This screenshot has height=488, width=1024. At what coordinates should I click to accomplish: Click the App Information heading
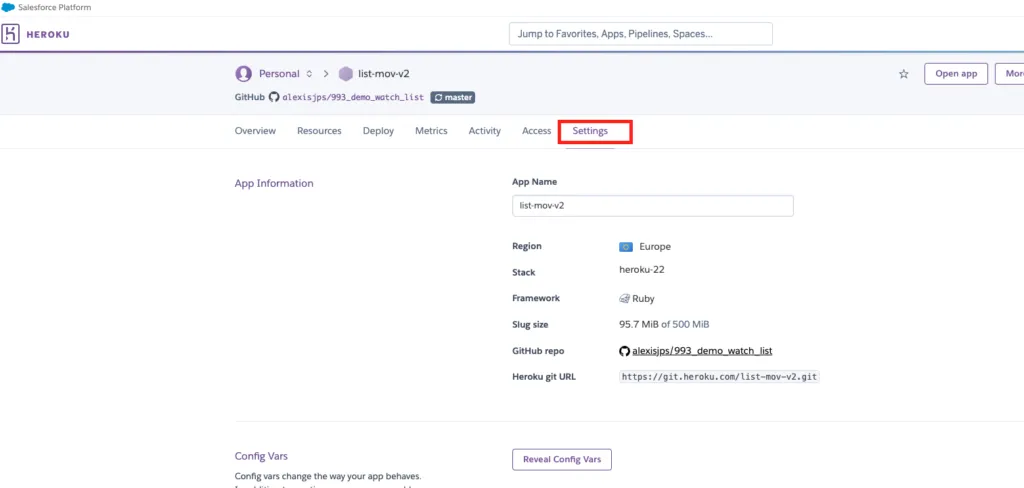pos(274,184)
